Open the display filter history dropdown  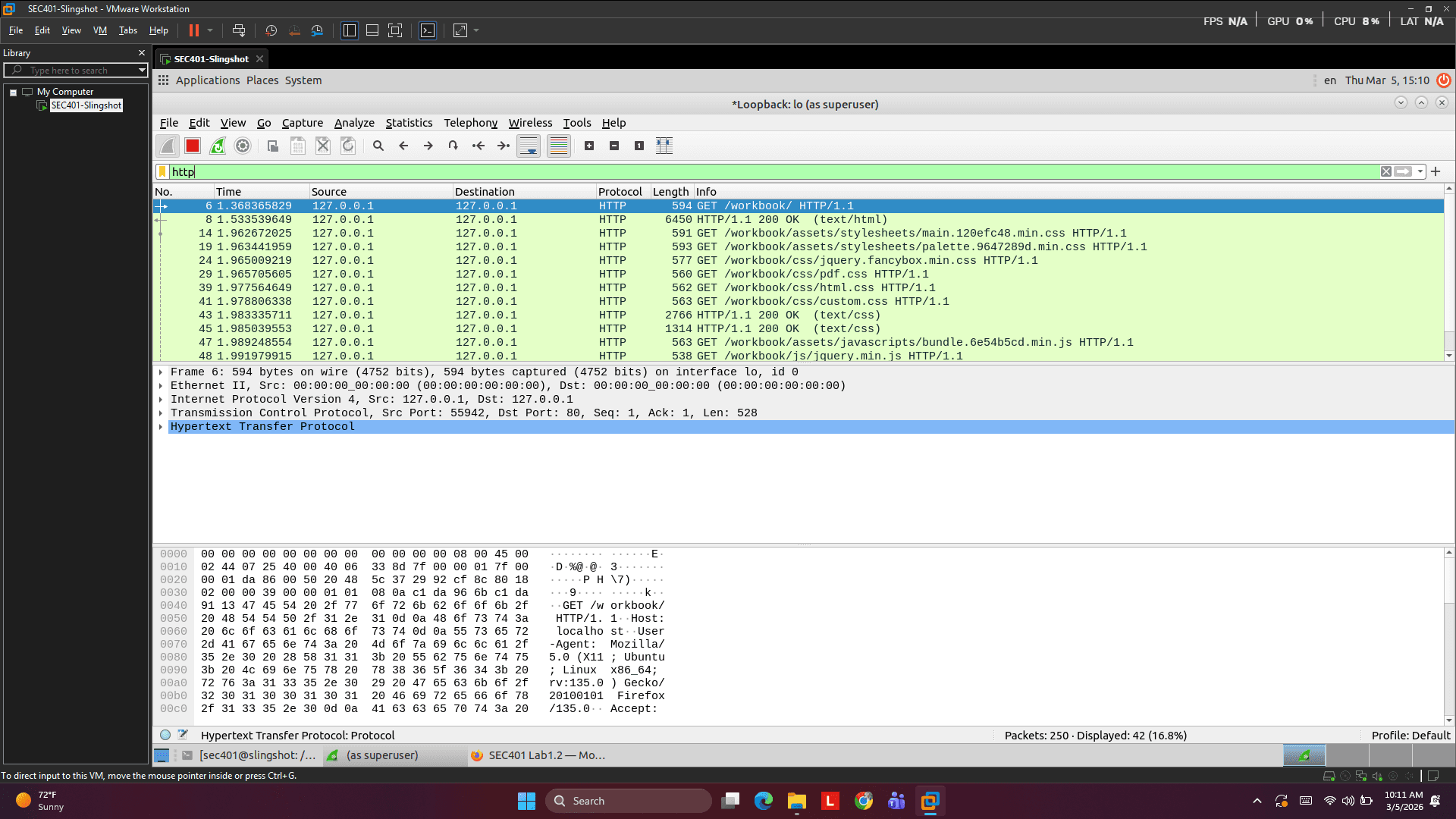point(1420,171)
